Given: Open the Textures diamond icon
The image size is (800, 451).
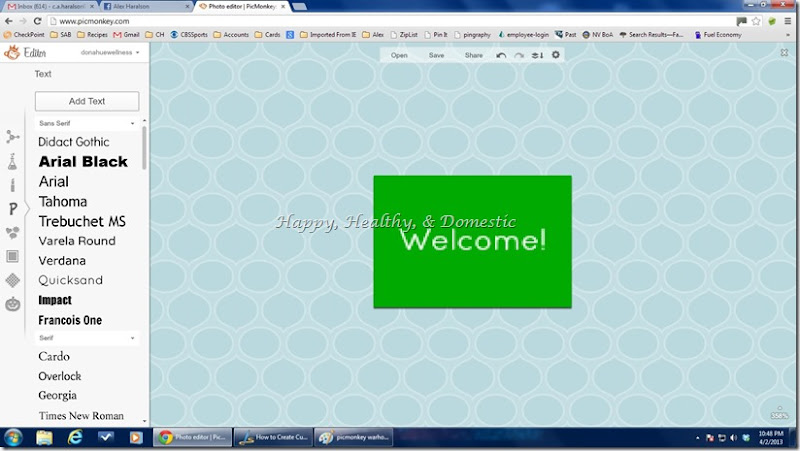Looking at the screenshot, I should coord(12,280).
